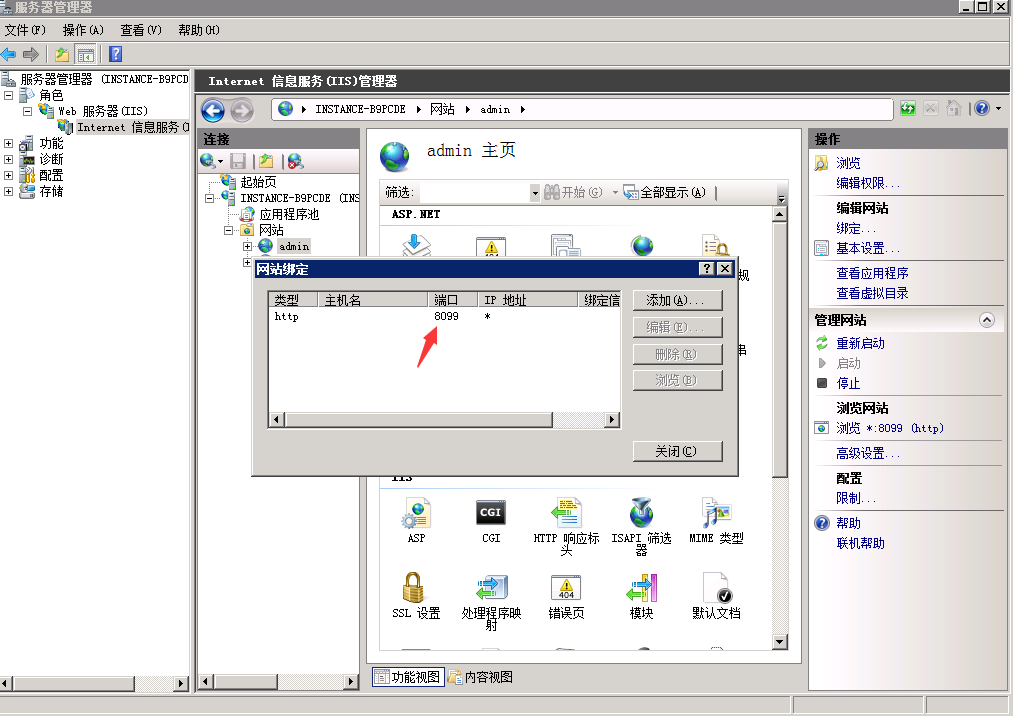Click the home icon beside the address bar
The image size is (1013, 716).
(954, 109)
